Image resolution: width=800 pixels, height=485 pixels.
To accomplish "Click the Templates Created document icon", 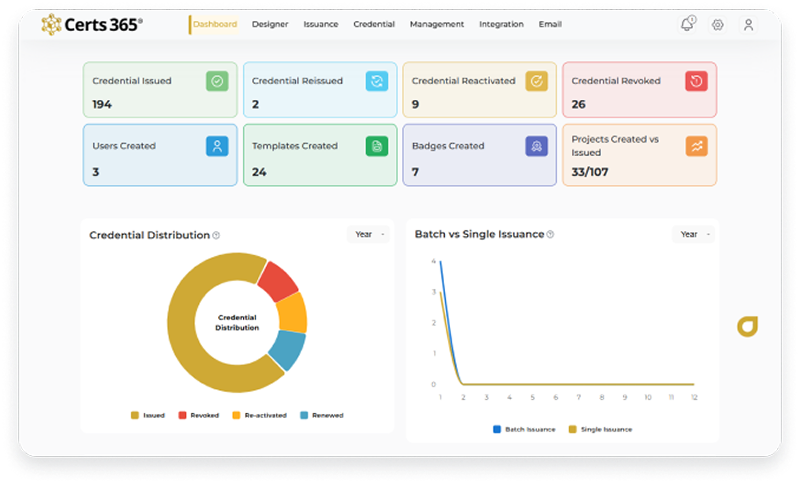I will (x=377, y=146).
